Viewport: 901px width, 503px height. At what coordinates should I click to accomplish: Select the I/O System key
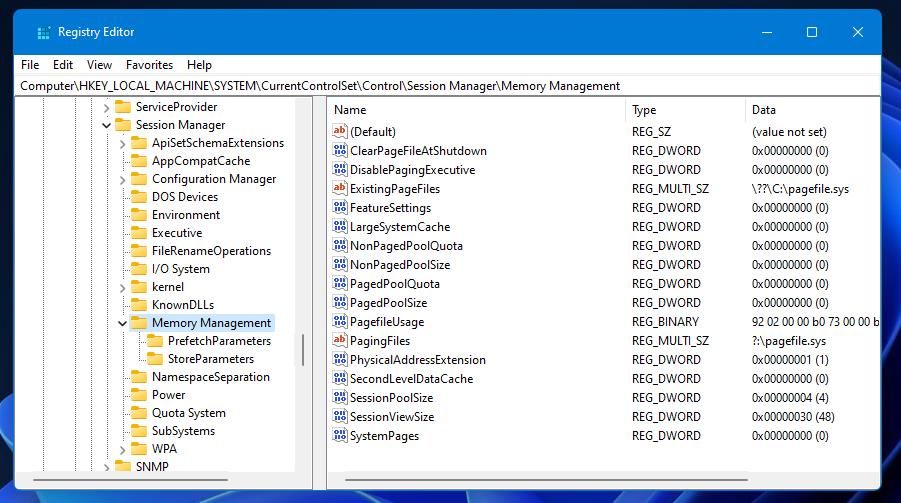(x=180, y=269)
